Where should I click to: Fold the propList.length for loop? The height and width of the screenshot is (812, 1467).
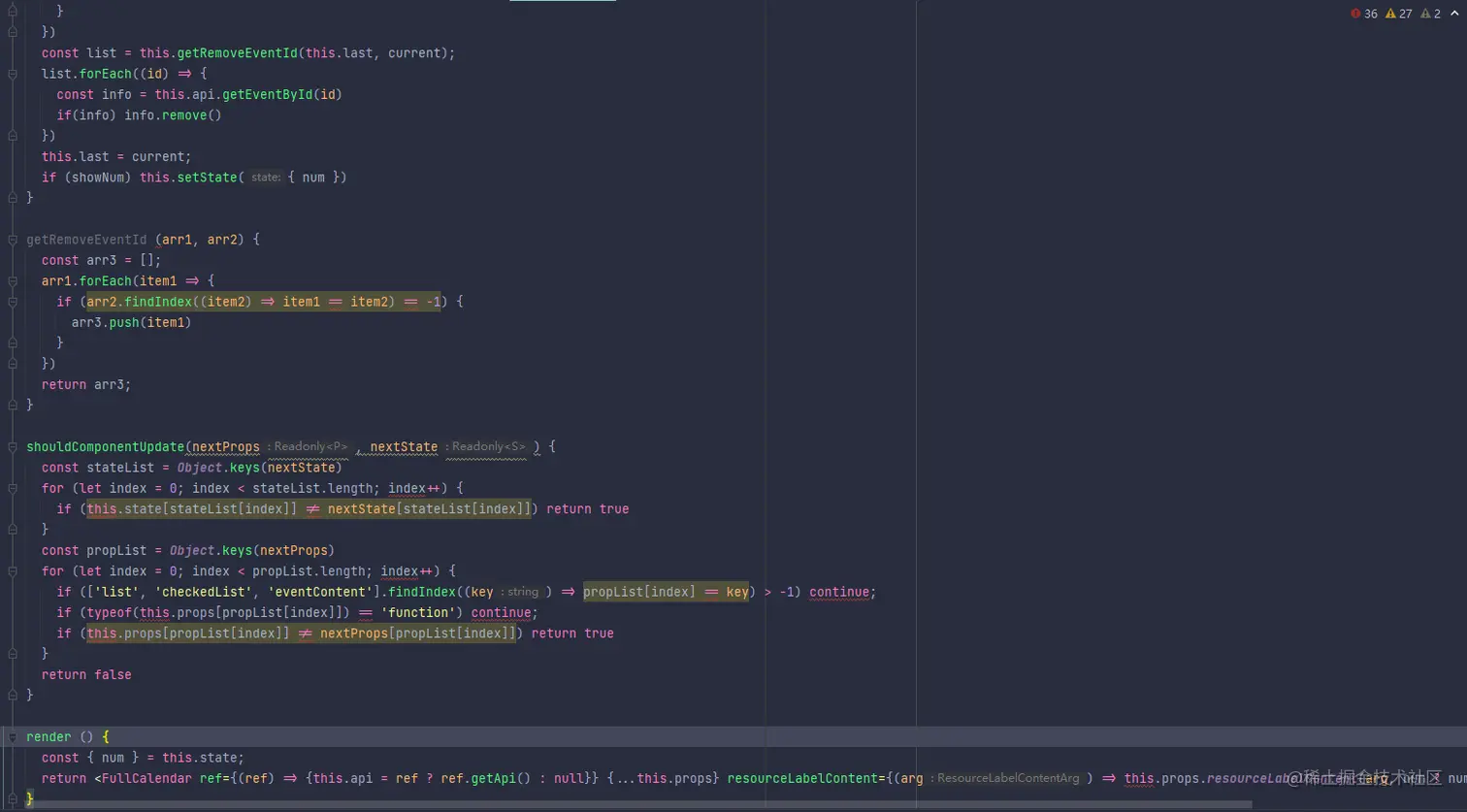13,571
